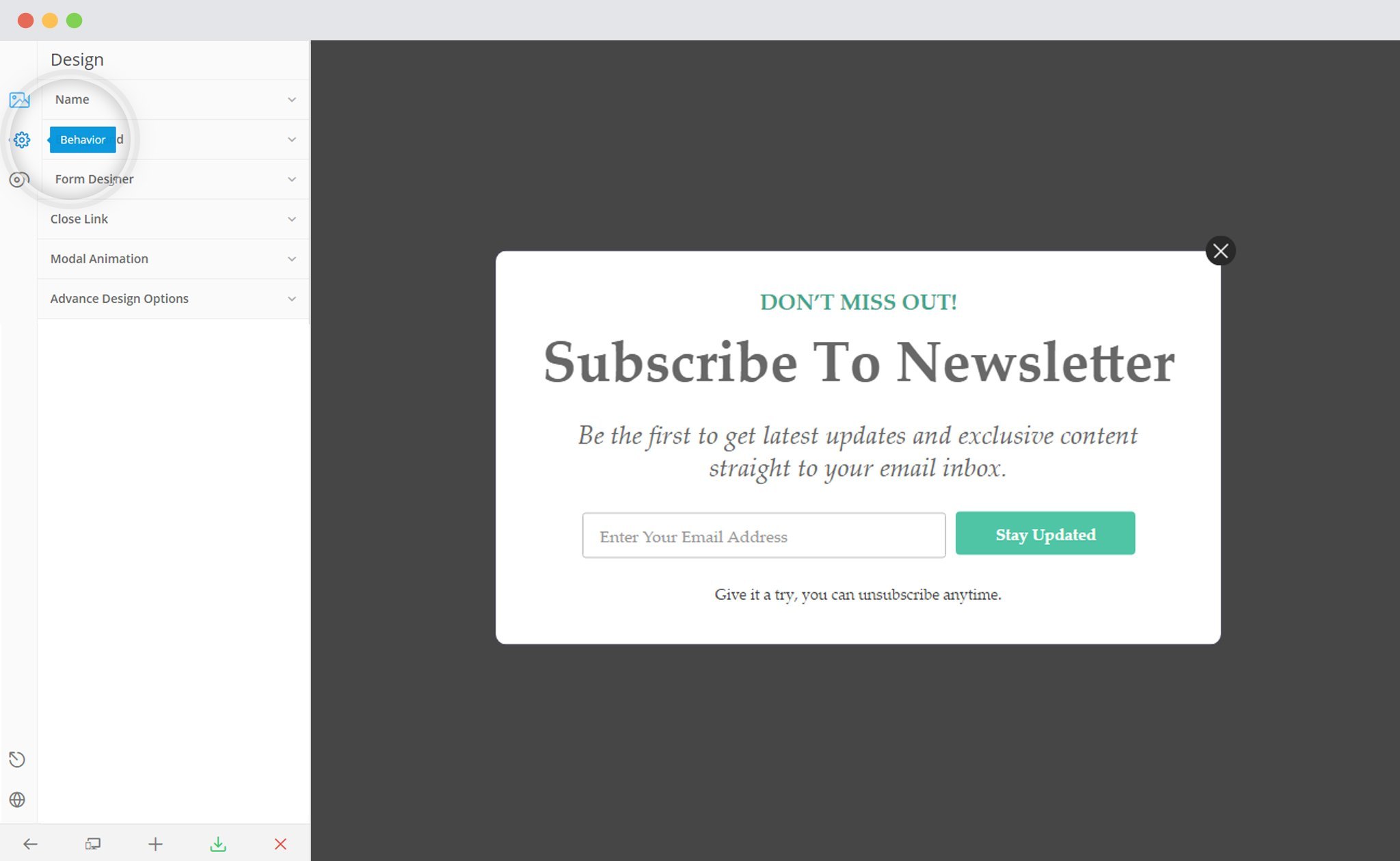
Task: Click the add new item icon
Action: [x=155, y=843]
